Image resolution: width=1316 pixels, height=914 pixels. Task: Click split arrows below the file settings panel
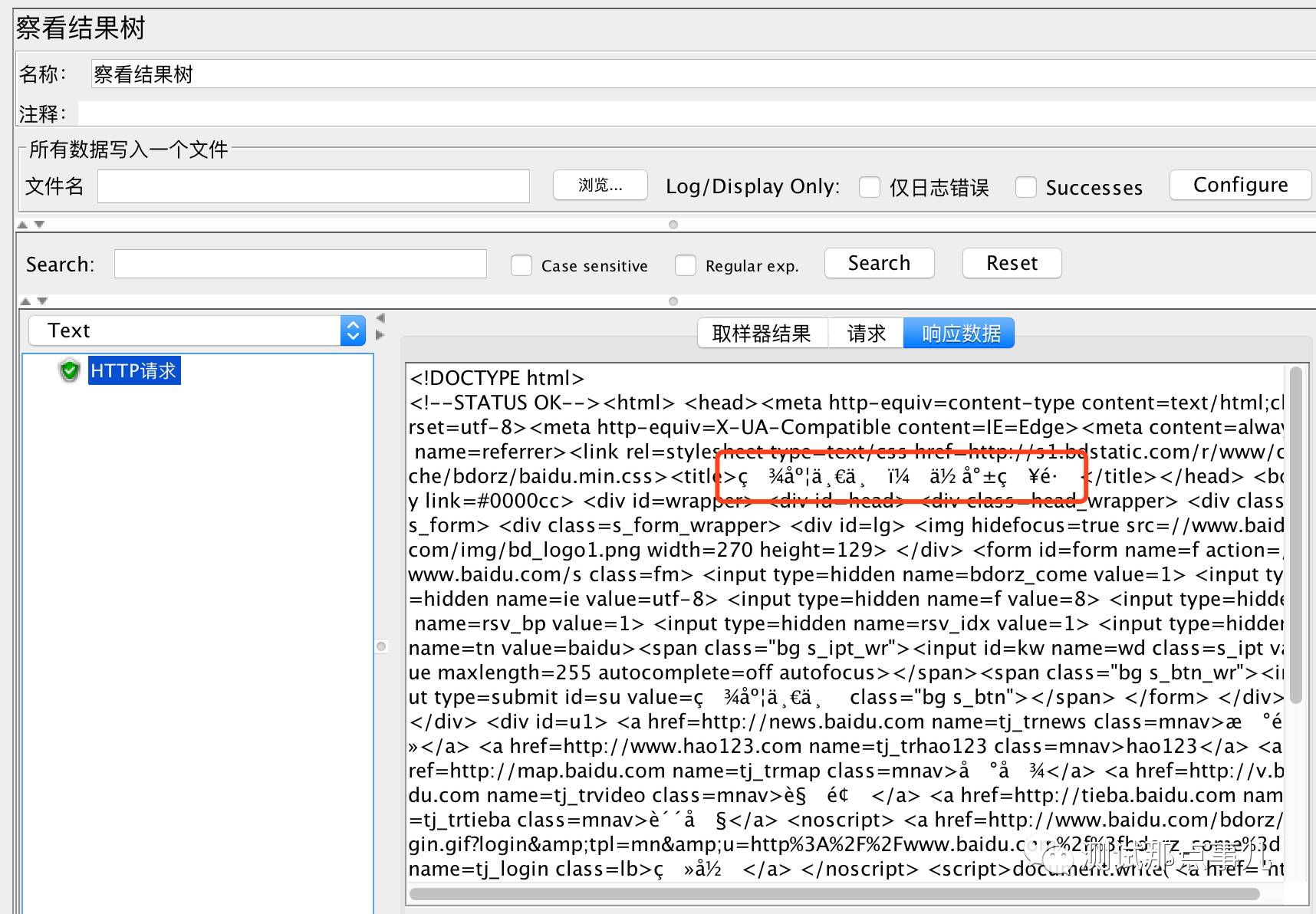31,225
